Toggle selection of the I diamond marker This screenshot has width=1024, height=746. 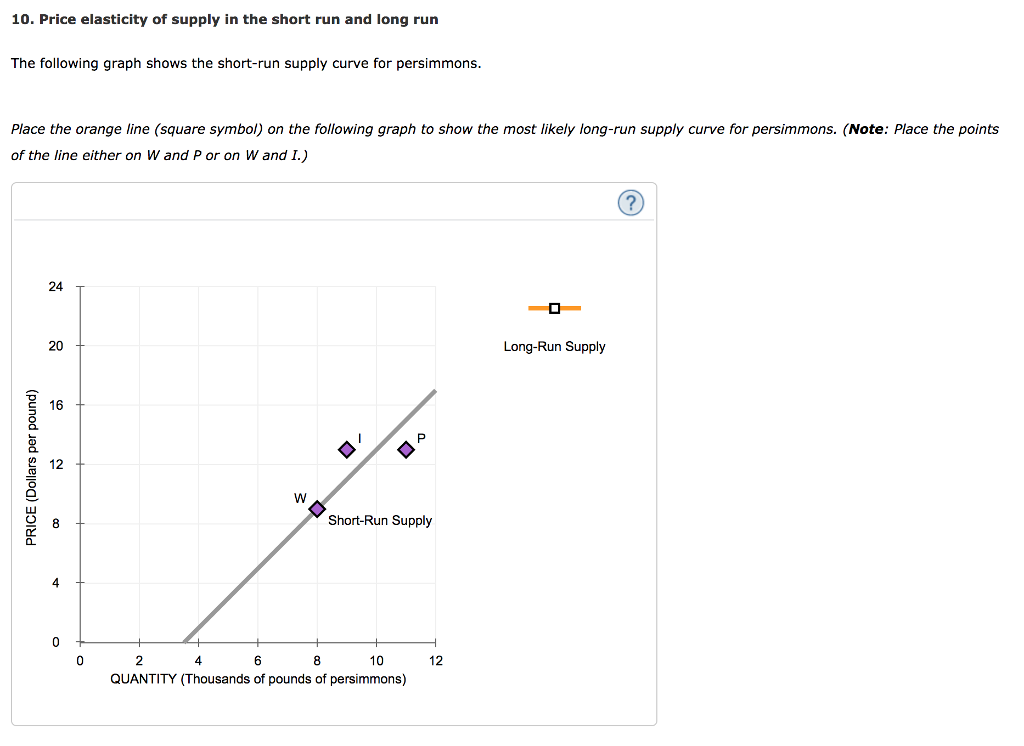(x=346, y=449)
